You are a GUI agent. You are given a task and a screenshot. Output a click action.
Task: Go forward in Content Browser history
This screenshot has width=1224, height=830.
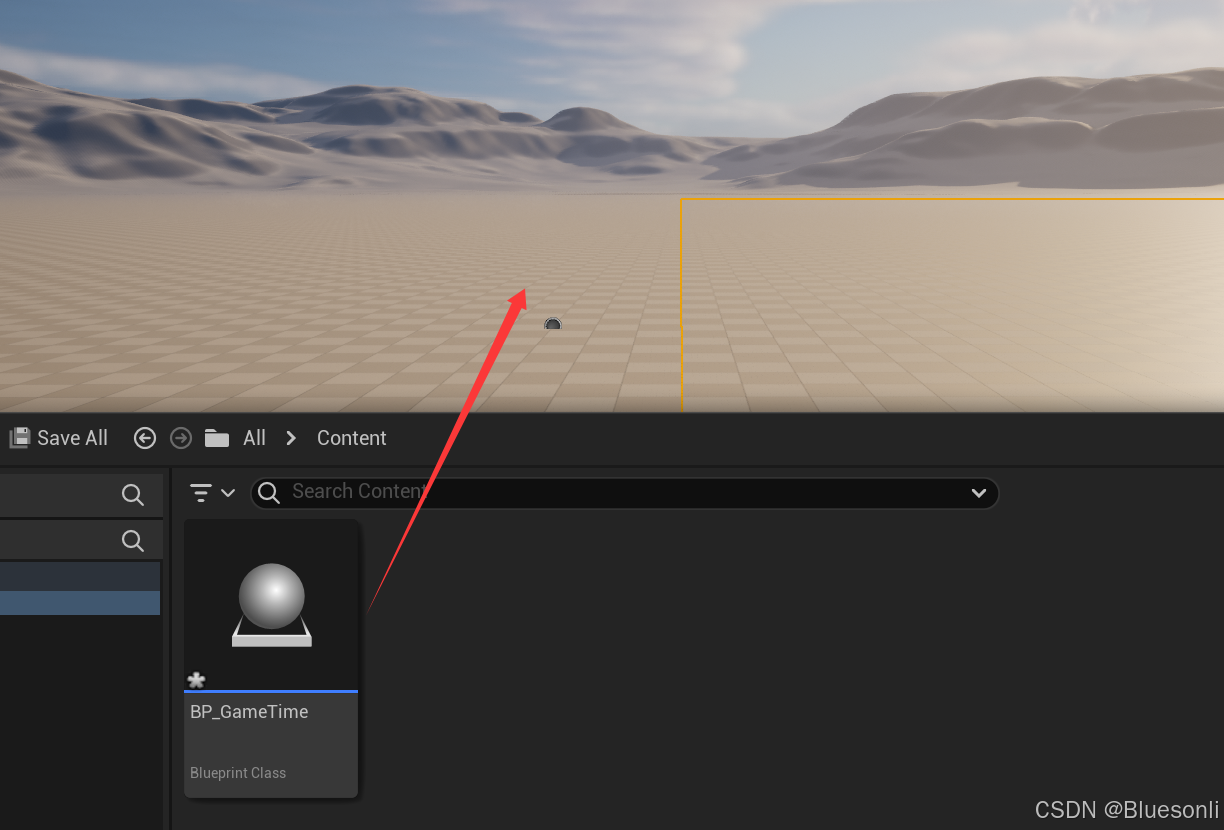[x=181, y=438]
